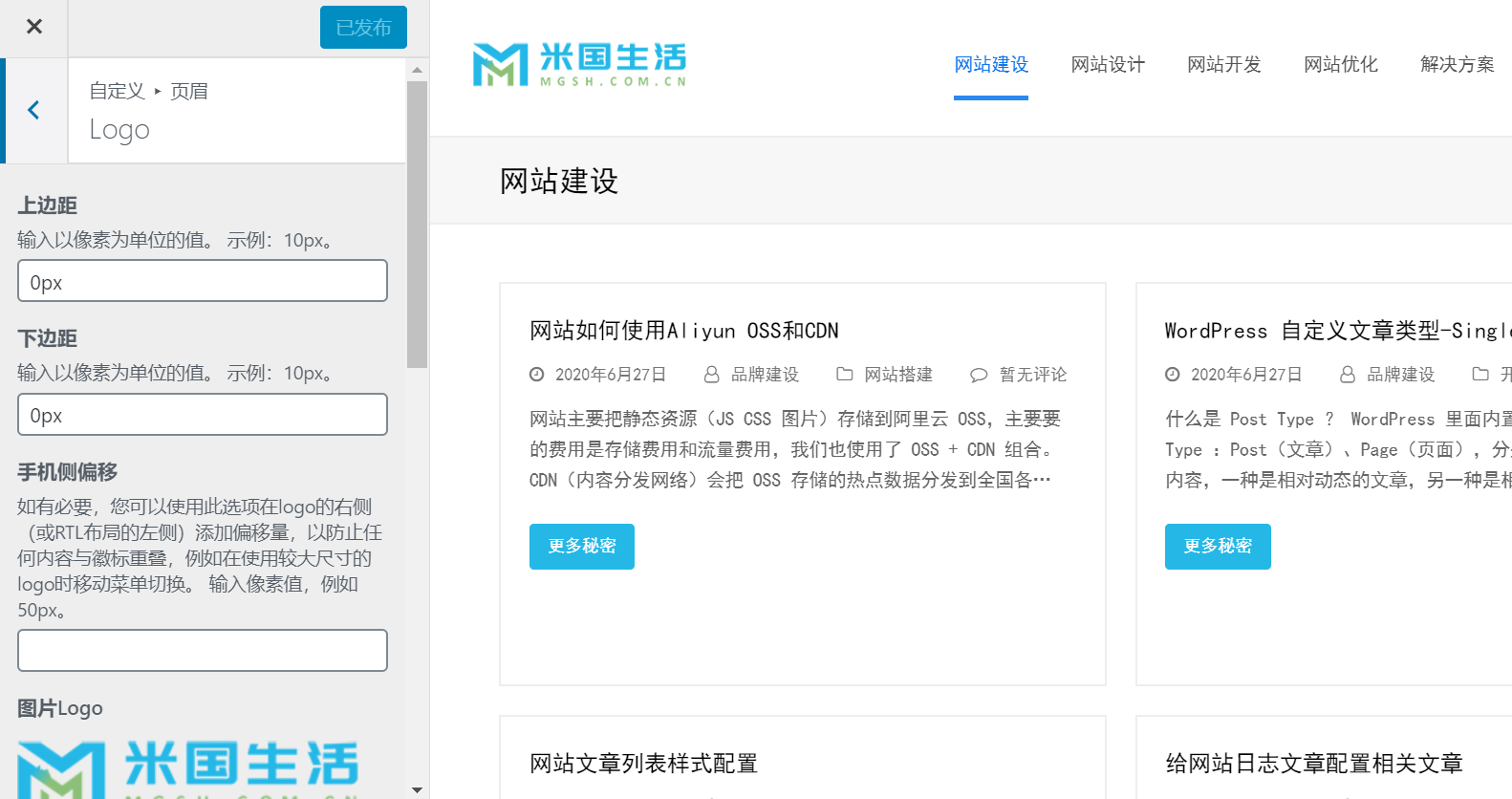1512x799 pixels.
Task: Open the 网站建设 navigation tab
Action: [x=991, y=64]
